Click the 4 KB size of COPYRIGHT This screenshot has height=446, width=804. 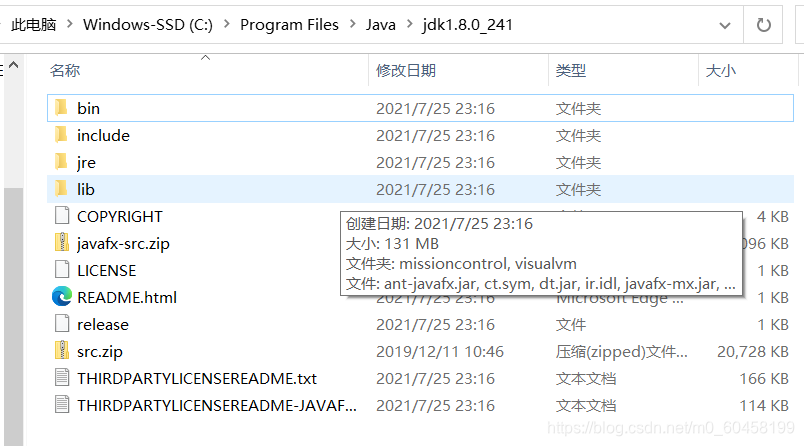point(772,216)
